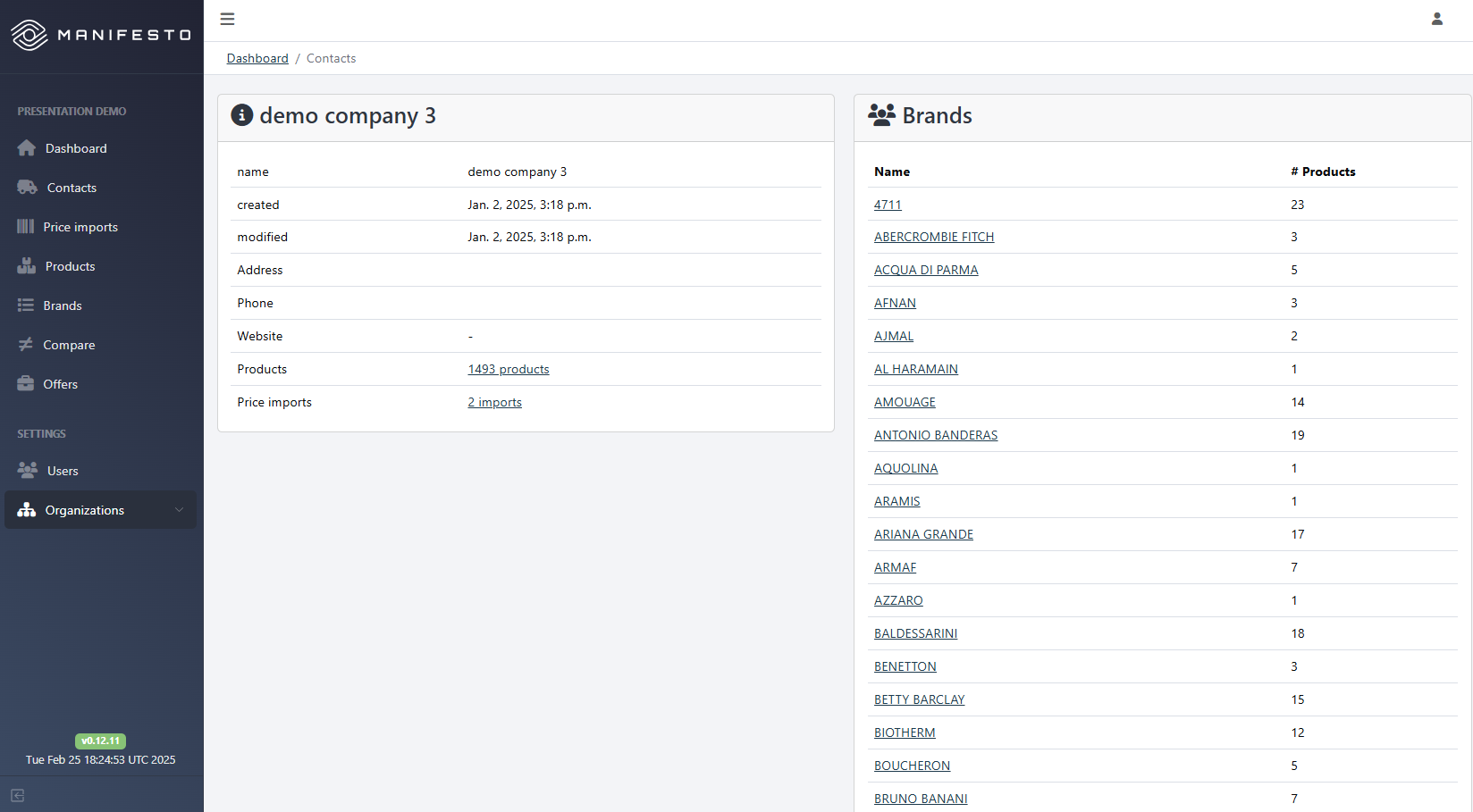Collapse sidebar with bottom arrow icon

[x=18, y=795]
